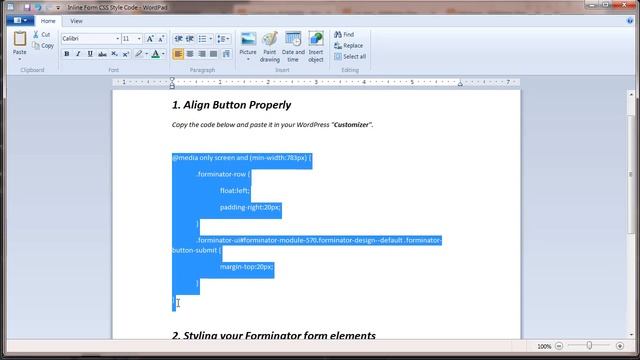Apply the text highlight color
The height and width of the screenshot is (360, 640).
pos(139,54)
